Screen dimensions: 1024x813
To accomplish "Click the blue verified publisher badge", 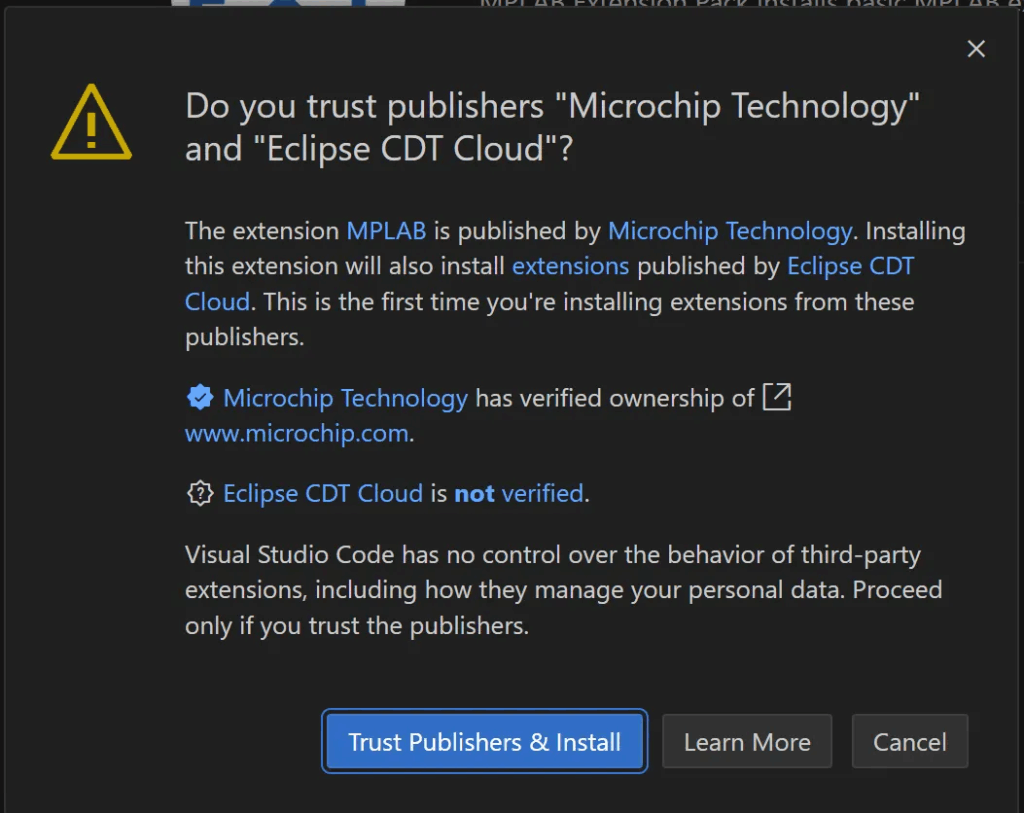I will (200, 398).
